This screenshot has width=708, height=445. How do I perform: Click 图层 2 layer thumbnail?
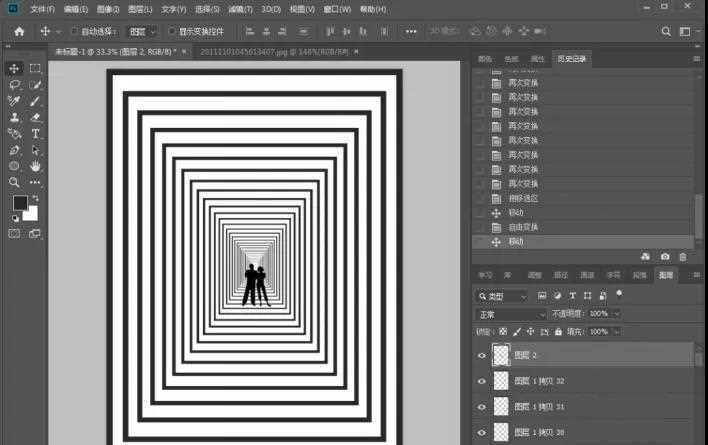coord(501,355)
